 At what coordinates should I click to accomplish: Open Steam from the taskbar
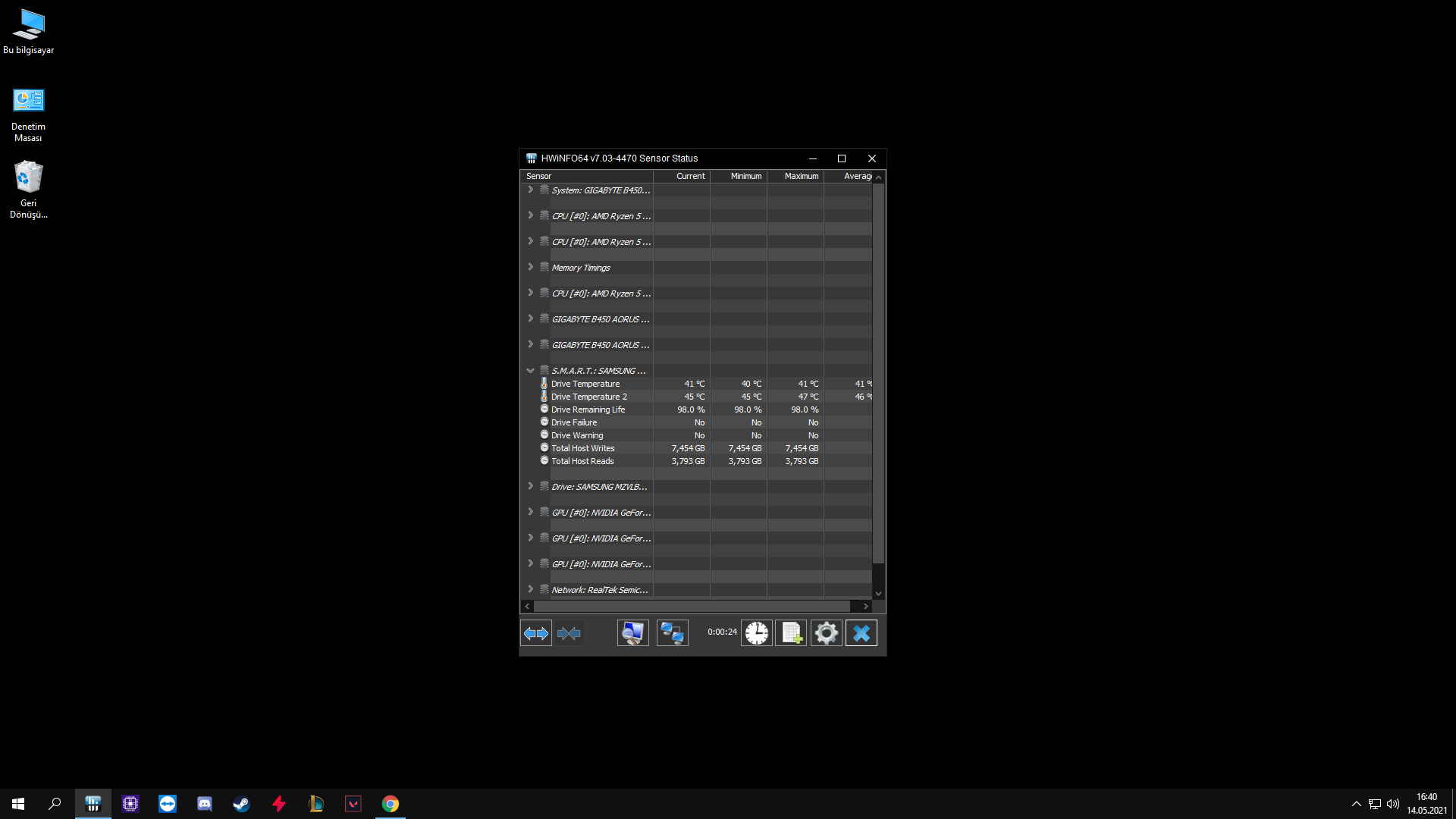coord(241,804)
